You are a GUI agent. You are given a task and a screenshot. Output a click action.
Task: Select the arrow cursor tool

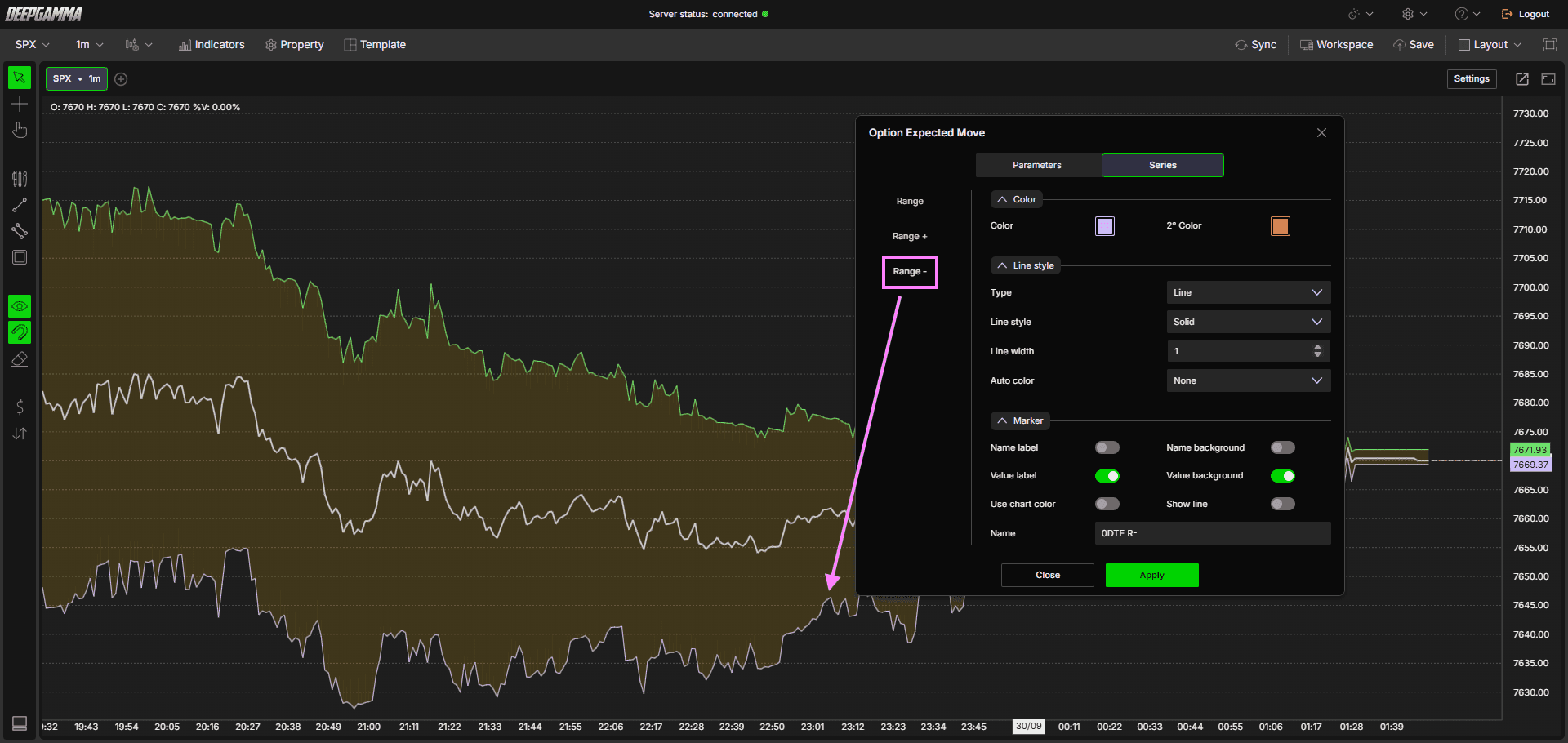pos(20,78)
